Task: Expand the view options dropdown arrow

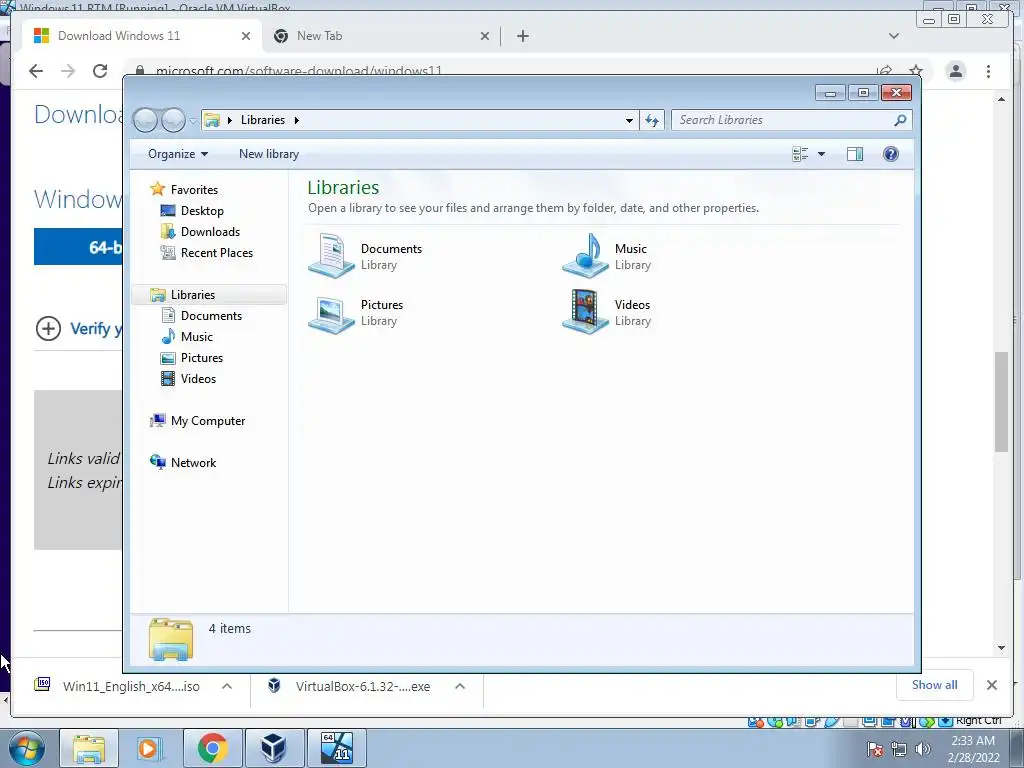Action: click(x=822, y=154)
